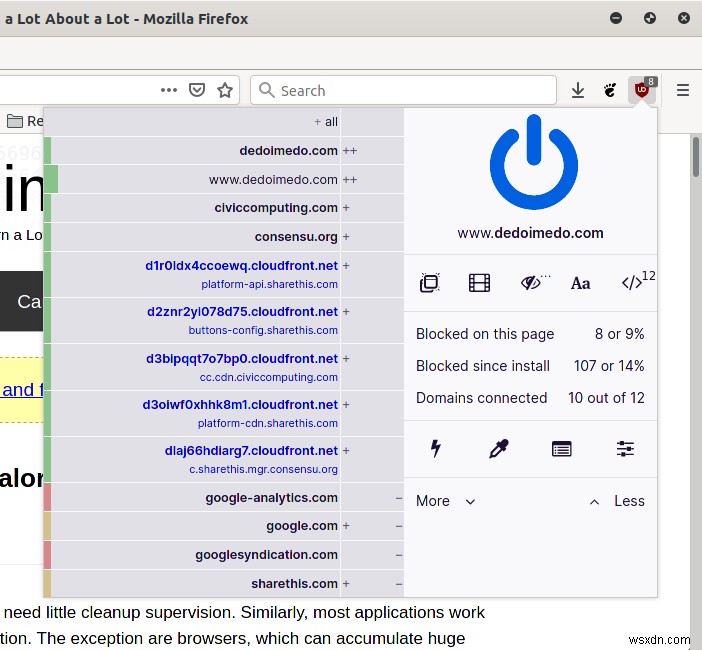The height and width of the screenshot is (650, 702).
Task: Open the bookmarks toolbar folder
Action: [25, 121]
